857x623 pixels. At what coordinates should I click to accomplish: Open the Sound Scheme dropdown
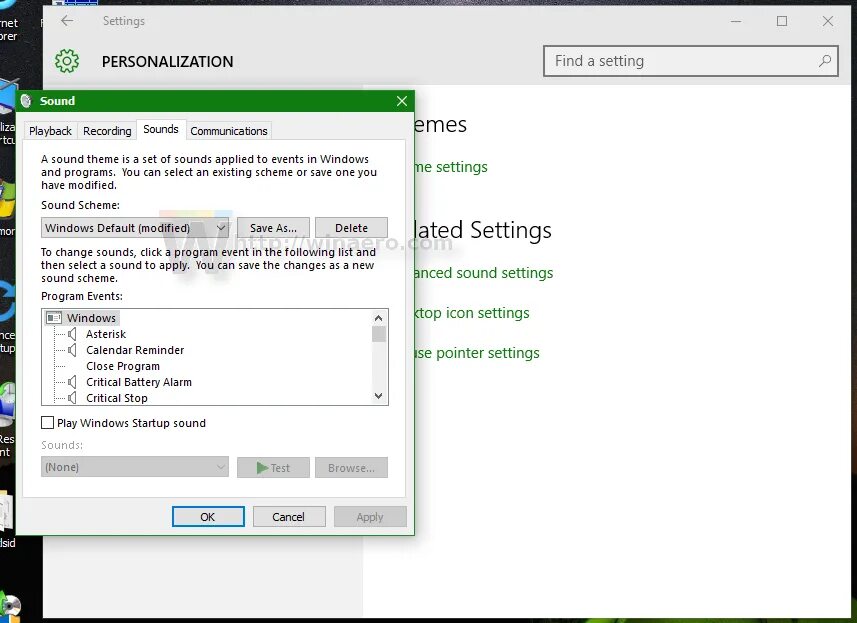click(x=134, y=228)
